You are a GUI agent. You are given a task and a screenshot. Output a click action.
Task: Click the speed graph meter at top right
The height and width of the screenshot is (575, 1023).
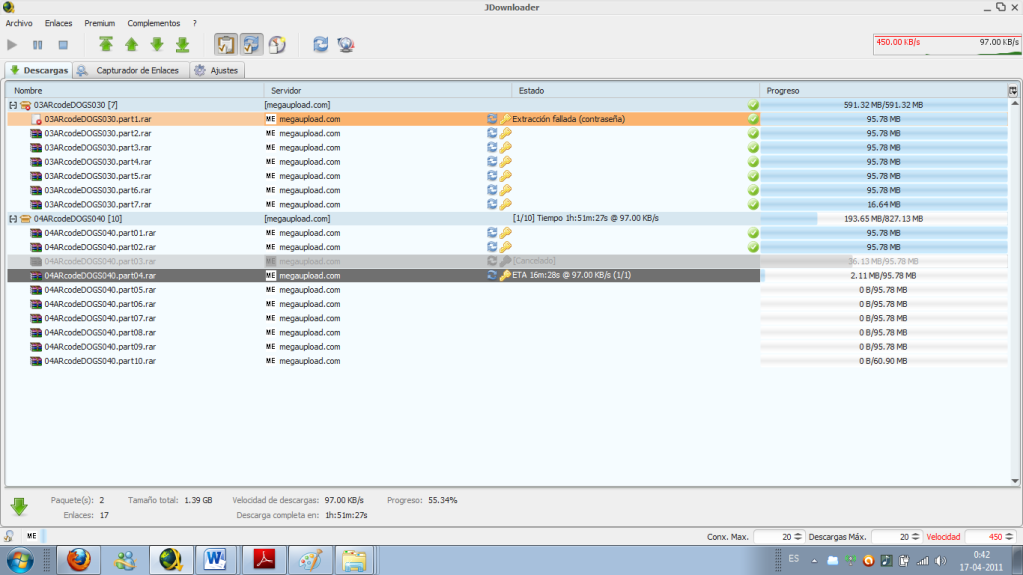947,45
